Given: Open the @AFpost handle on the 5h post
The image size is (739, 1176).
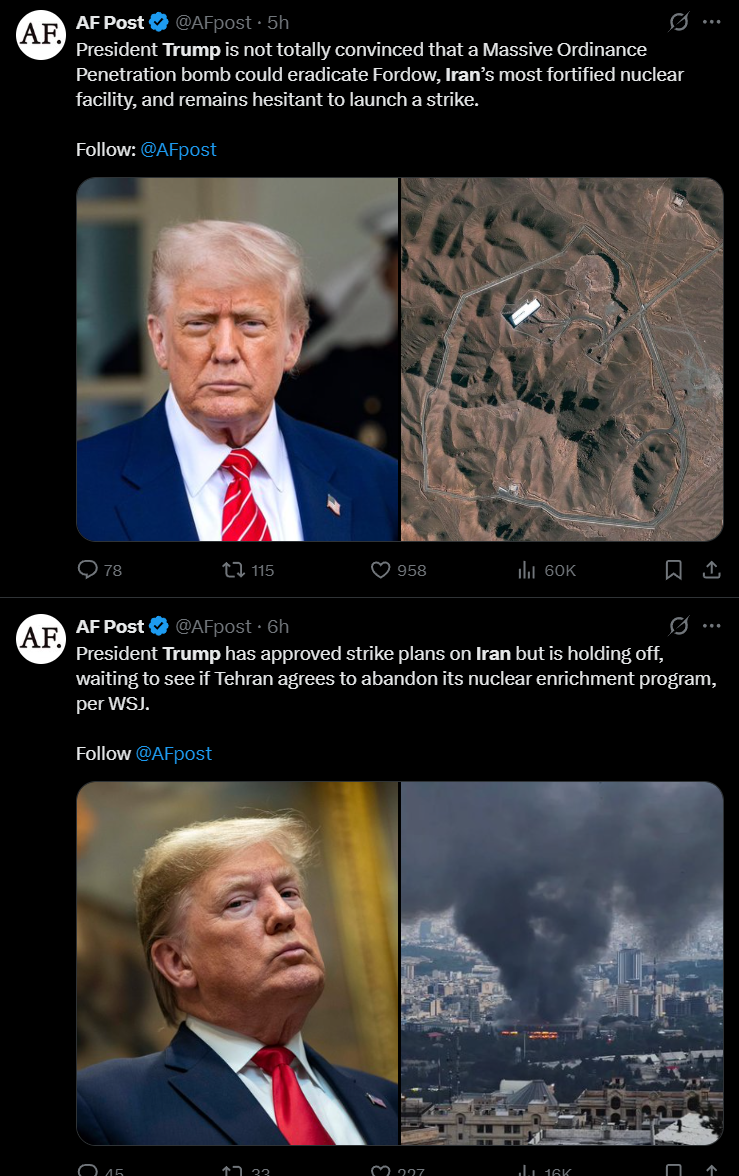Looking at the screenshot, I should [x=213, y=22].
